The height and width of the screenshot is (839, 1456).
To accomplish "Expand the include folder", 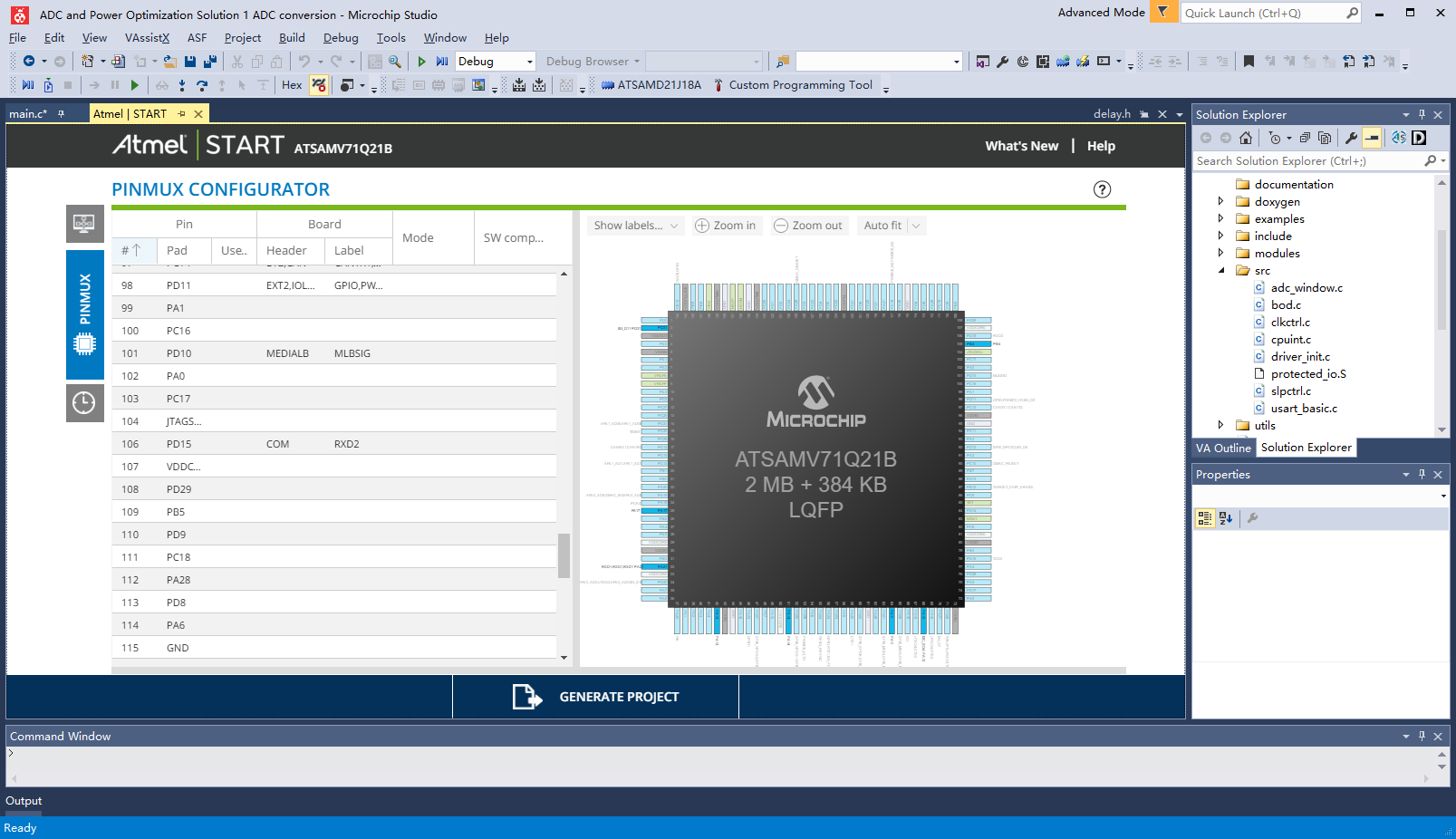I will [1220, 236].
